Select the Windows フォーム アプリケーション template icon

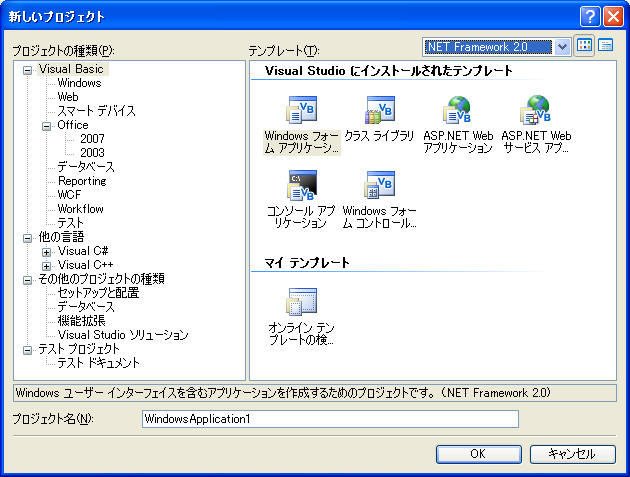click(302, 110)
